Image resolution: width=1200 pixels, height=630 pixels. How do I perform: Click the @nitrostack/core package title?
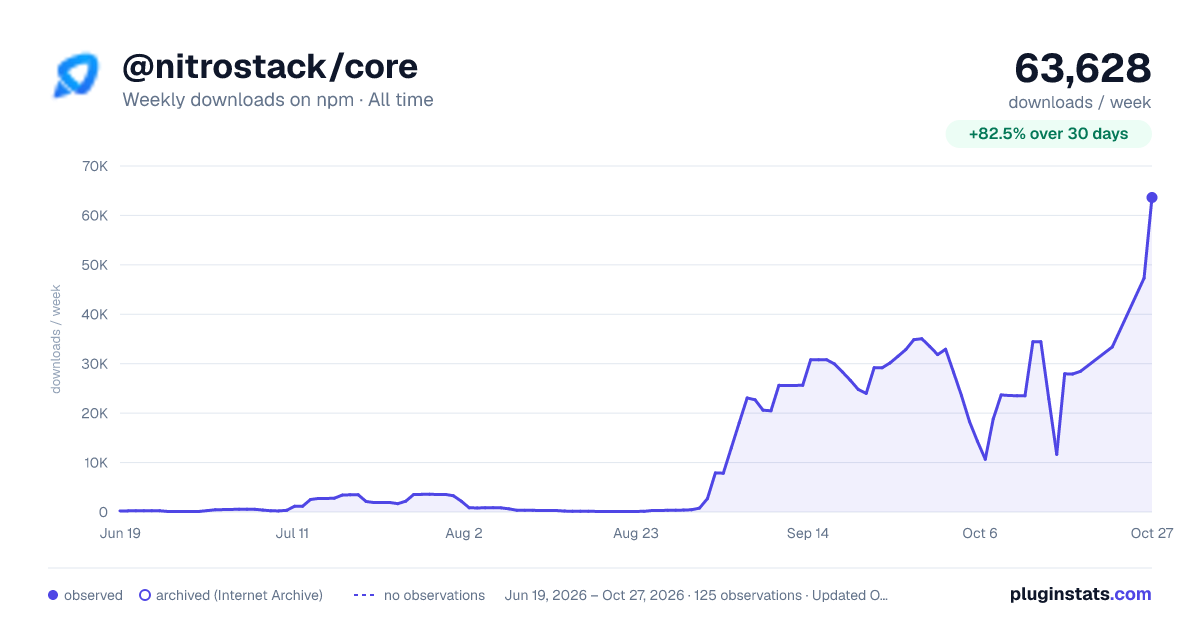pyautogui.click(x=270, y=67)
